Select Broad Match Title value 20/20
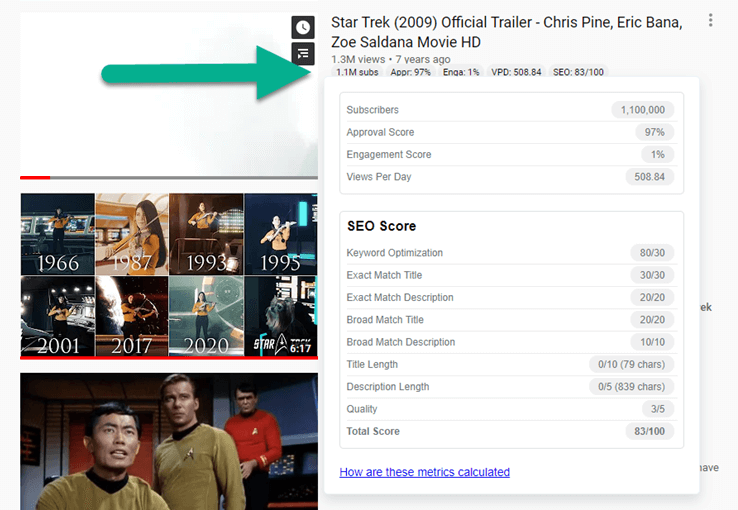This screenshot has height=510, width=738. click(x=652, y=320)
